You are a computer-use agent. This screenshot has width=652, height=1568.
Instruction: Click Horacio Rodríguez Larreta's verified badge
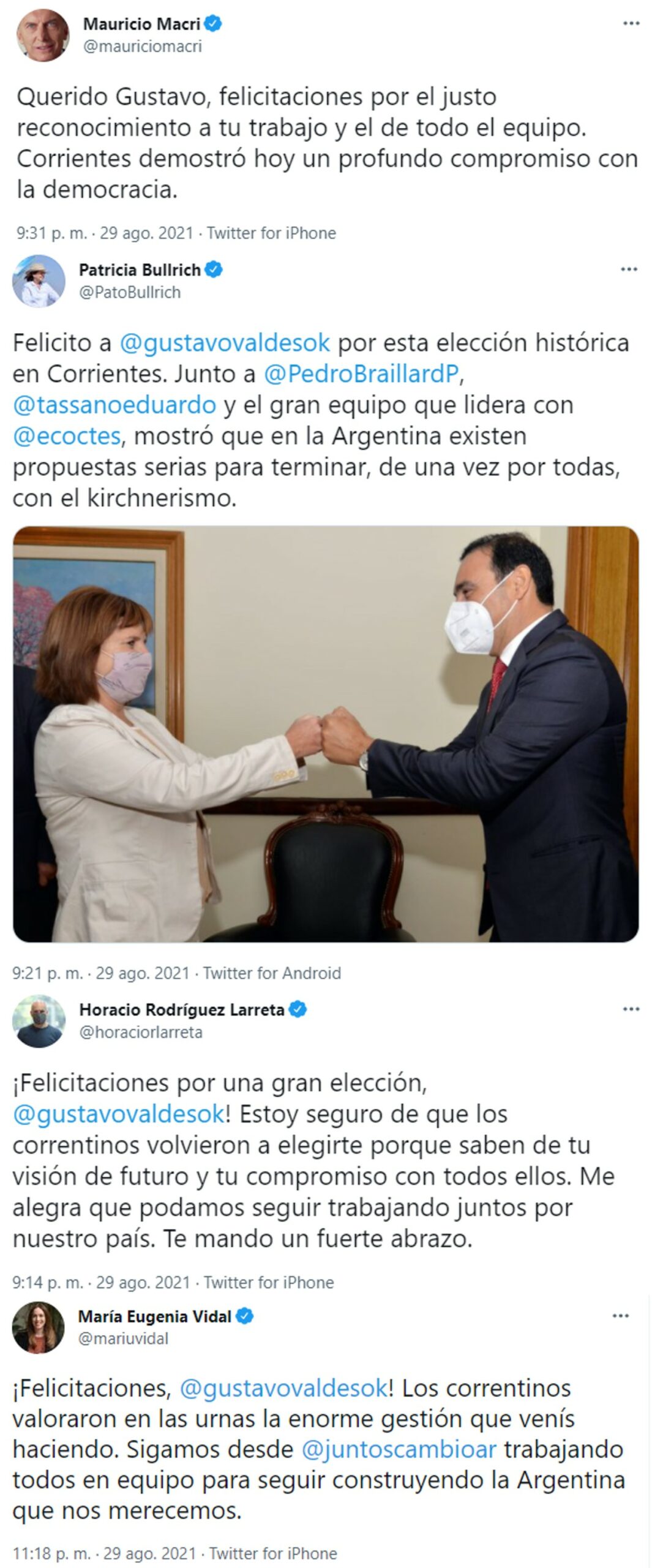pos(298,1009)
